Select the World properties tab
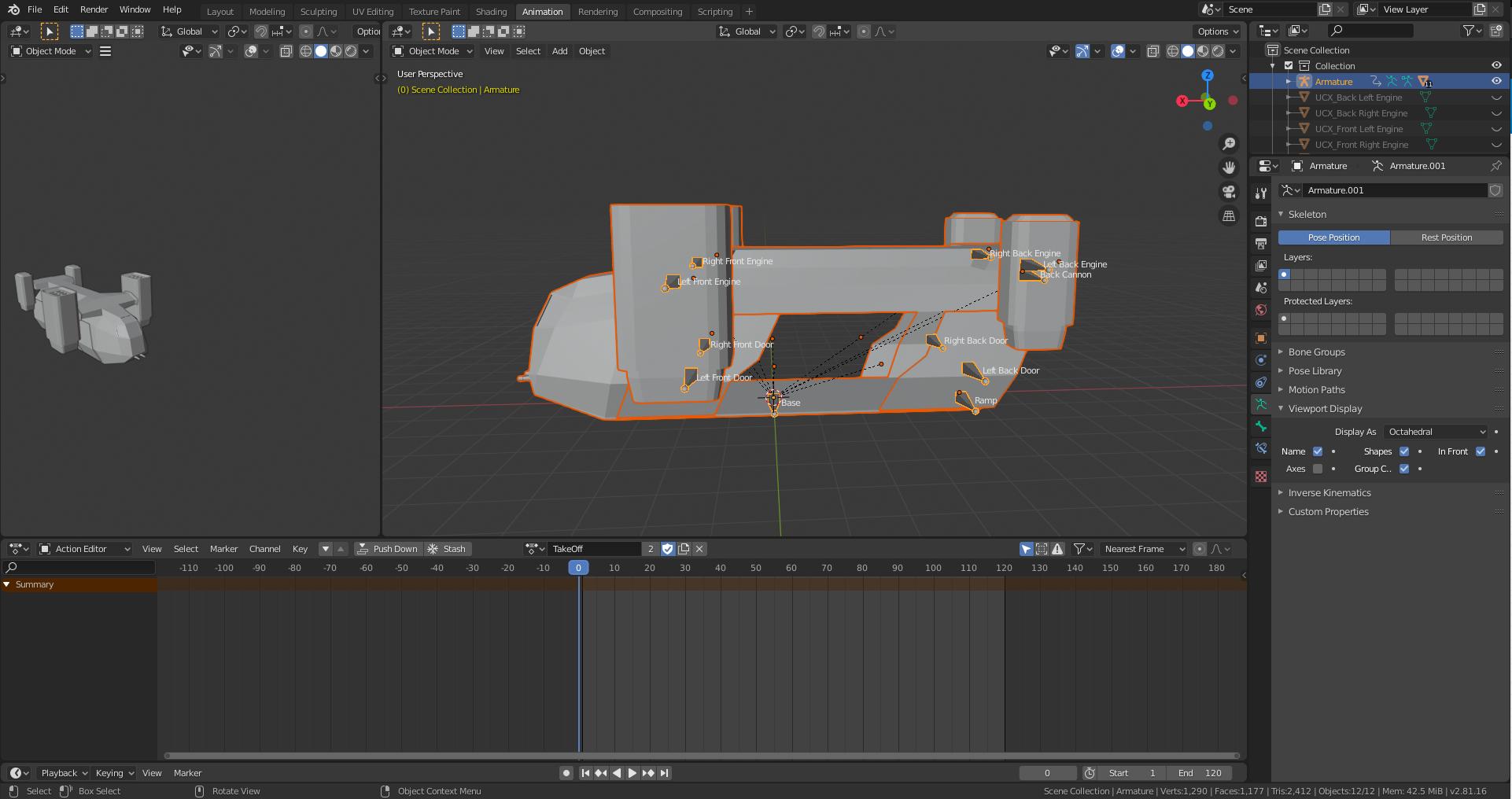 coord(1260,308)
